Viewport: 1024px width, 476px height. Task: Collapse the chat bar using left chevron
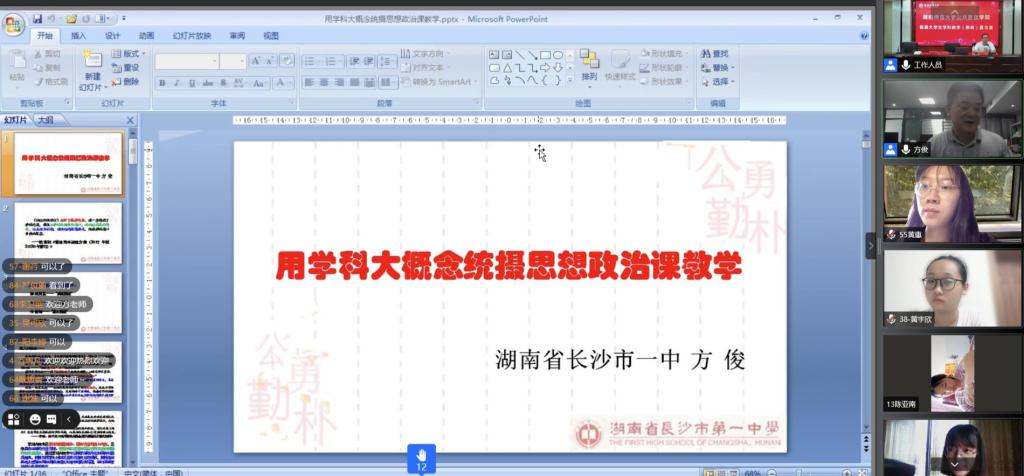(69, 419)
